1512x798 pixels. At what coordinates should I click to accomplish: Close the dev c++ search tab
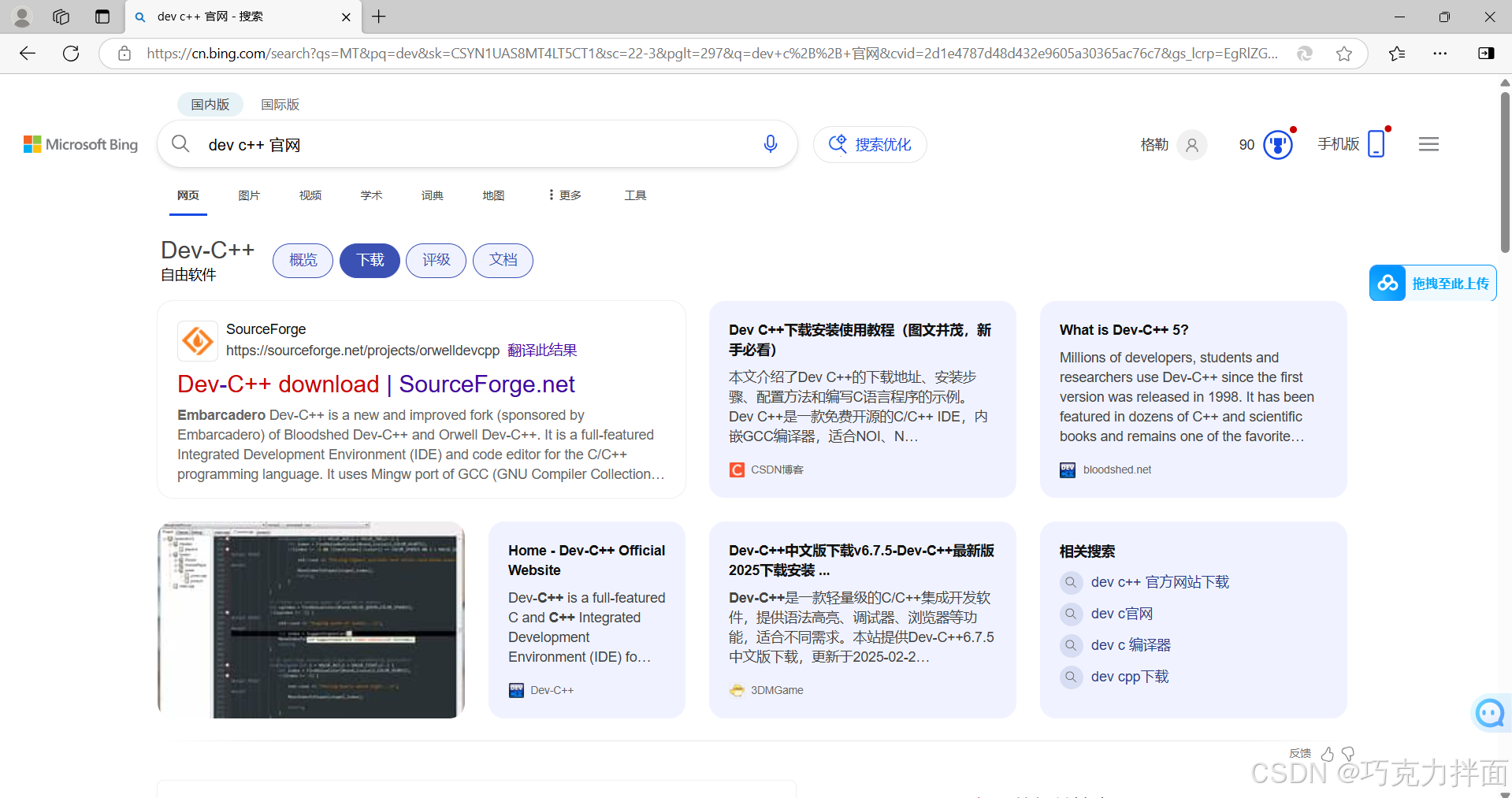click(x=346, y=17)
